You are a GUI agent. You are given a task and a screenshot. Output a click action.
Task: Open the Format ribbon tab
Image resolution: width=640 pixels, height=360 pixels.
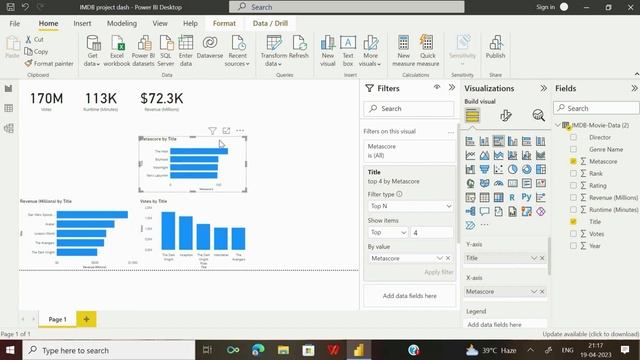pyautogui.click(x=224, y=23)
